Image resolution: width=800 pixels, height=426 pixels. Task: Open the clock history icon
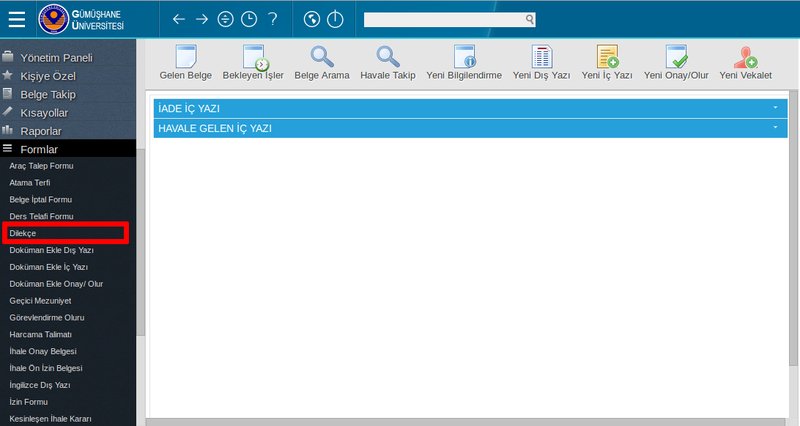coord(249,19)
